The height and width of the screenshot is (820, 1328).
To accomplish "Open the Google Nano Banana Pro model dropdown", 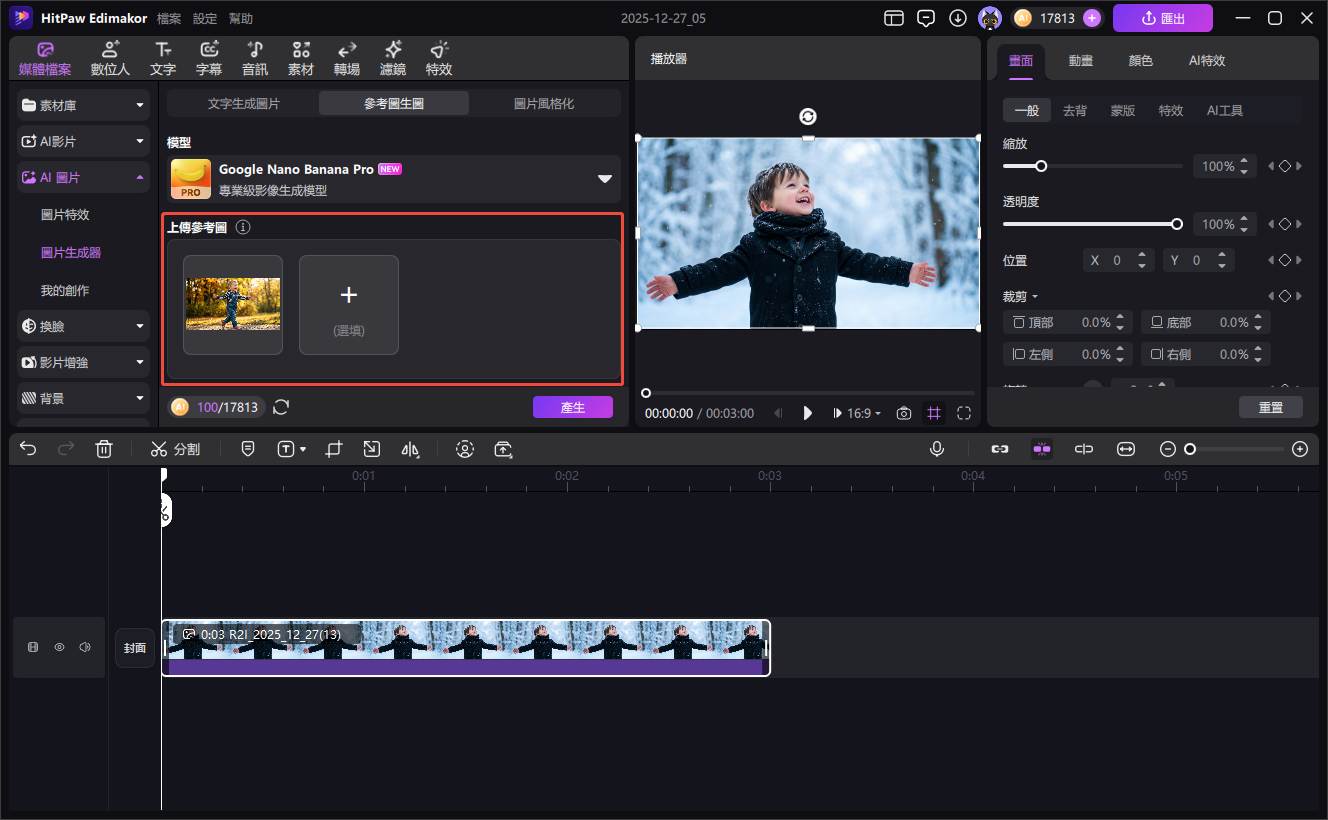I will tap(604, 179).
